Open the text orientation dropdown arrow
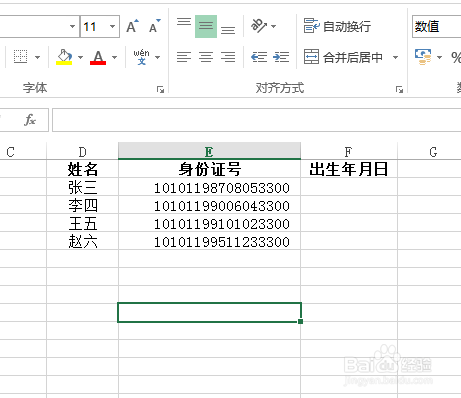This screenshot has height=398, width=461. [274, 26]
